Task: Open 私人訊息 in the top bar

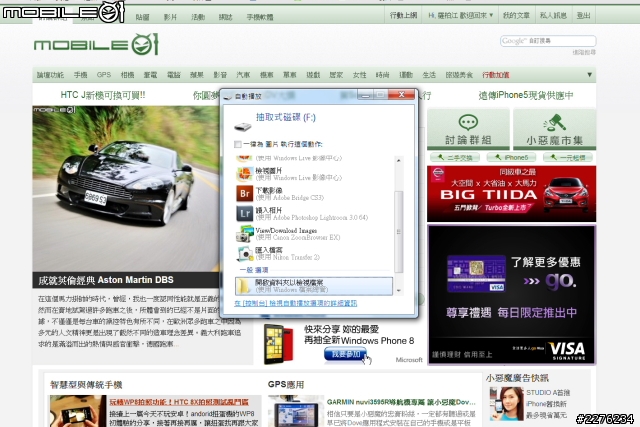Action: [553, 15]
